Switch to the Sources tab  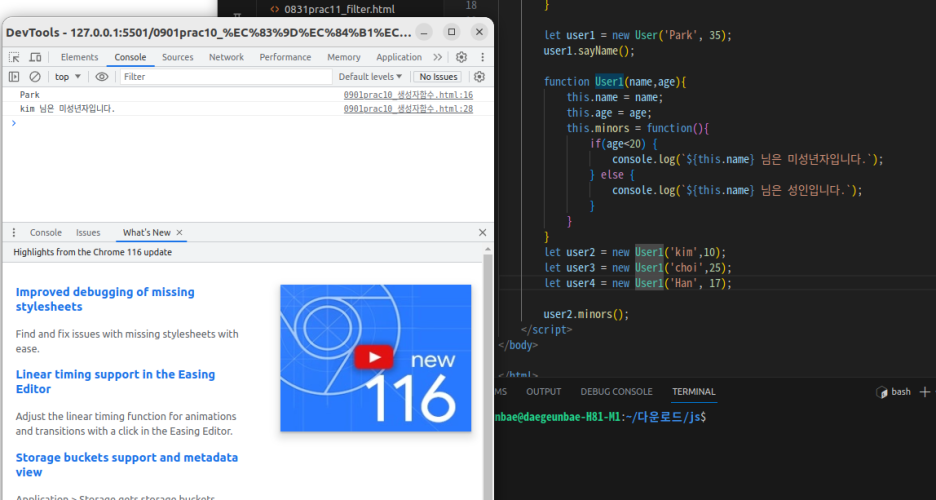pyautogui.click(x=177, y=57)
